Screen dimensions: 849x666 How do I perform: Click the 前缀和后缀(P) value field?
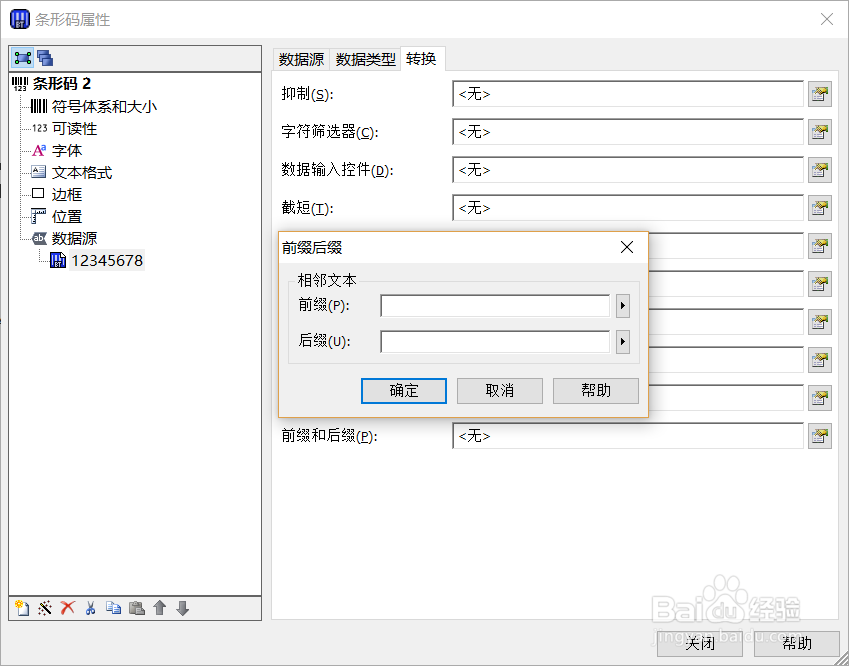628,436
